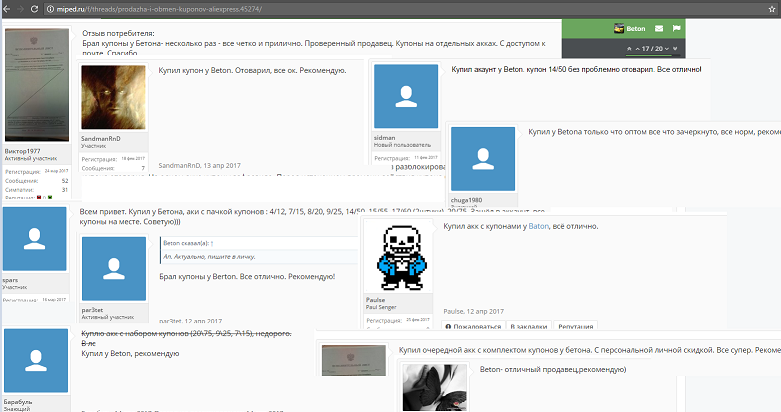Jump to first post with the double-up arrow
The image size is (781, 412).
coord(629,49)
